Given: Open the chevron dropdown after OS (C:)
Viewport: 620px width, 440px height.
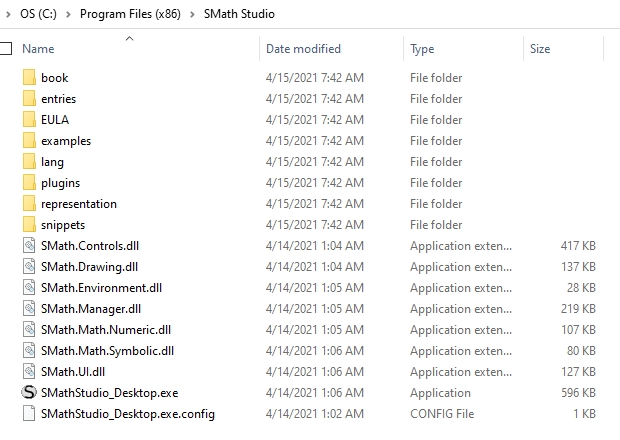Looking at the screenshot, I should 70,15.
